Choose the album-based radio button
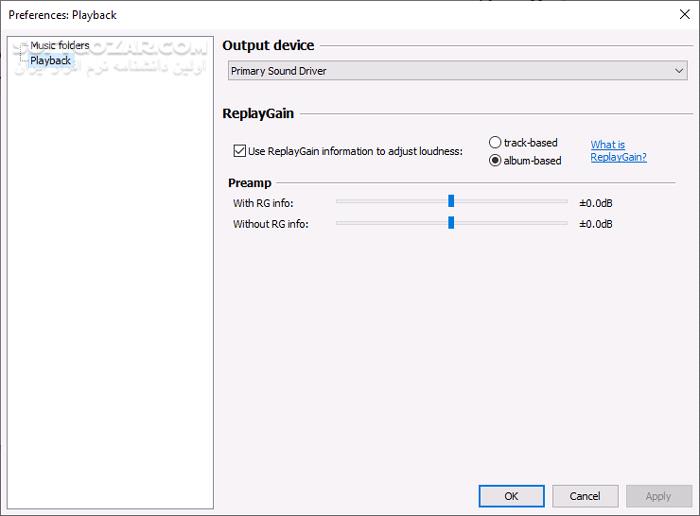The image size is (700, 516). pos(495,160)
